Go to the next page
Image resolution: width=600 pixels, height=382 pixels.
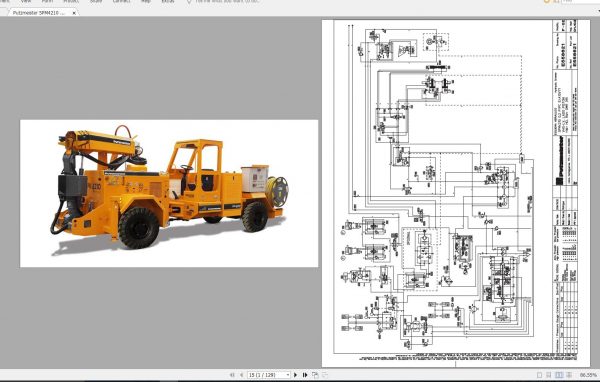pyautogui.click(x=295, y=375)
